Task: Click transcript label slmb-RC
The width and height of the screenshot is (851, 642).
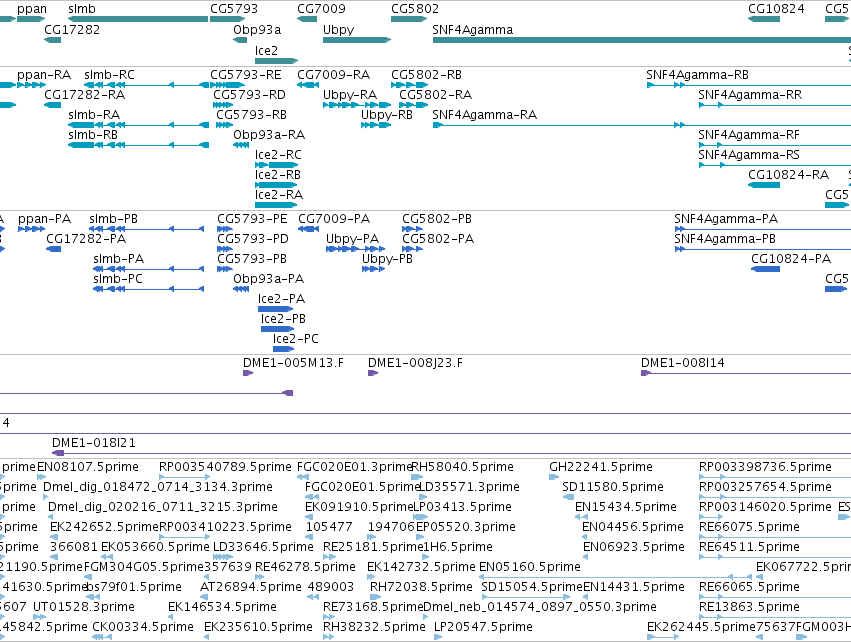Action: tap(109, 74)
